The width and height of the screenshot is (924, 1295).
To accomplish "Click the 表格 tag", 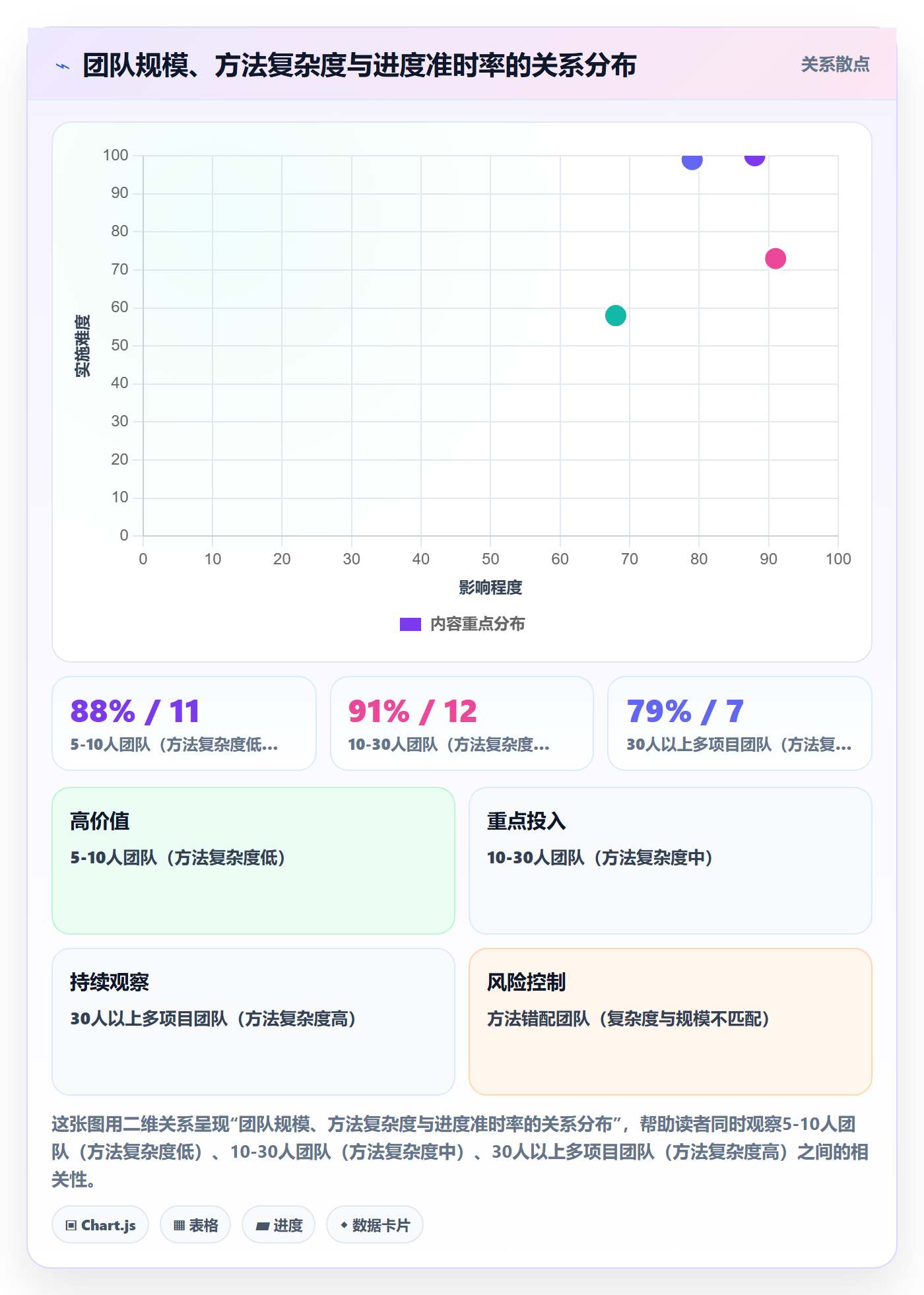I will (195, 1225).
